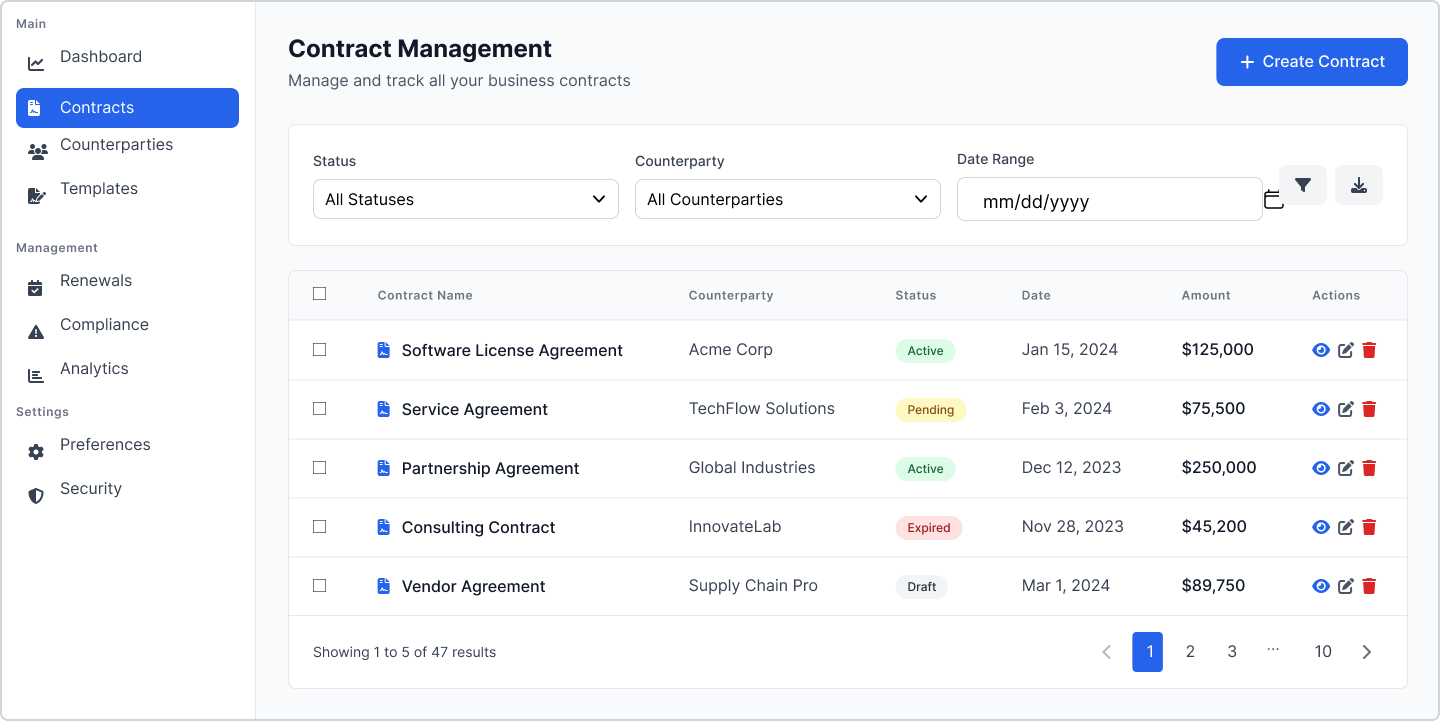Select the Software License Agreement checkbox

(320, 350)
